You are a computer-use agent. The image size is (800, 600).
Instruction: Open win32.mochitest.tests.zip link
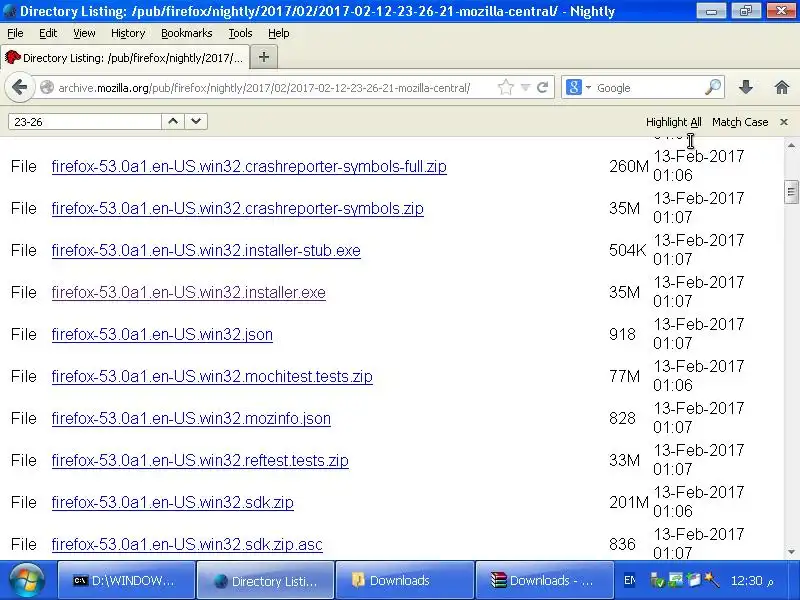click(212, 377)
